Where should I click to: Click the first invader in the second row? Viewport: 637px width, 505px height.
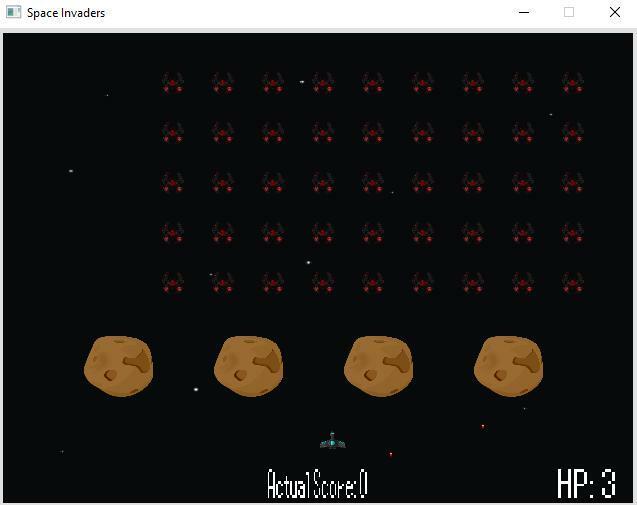tap(173, 132)
